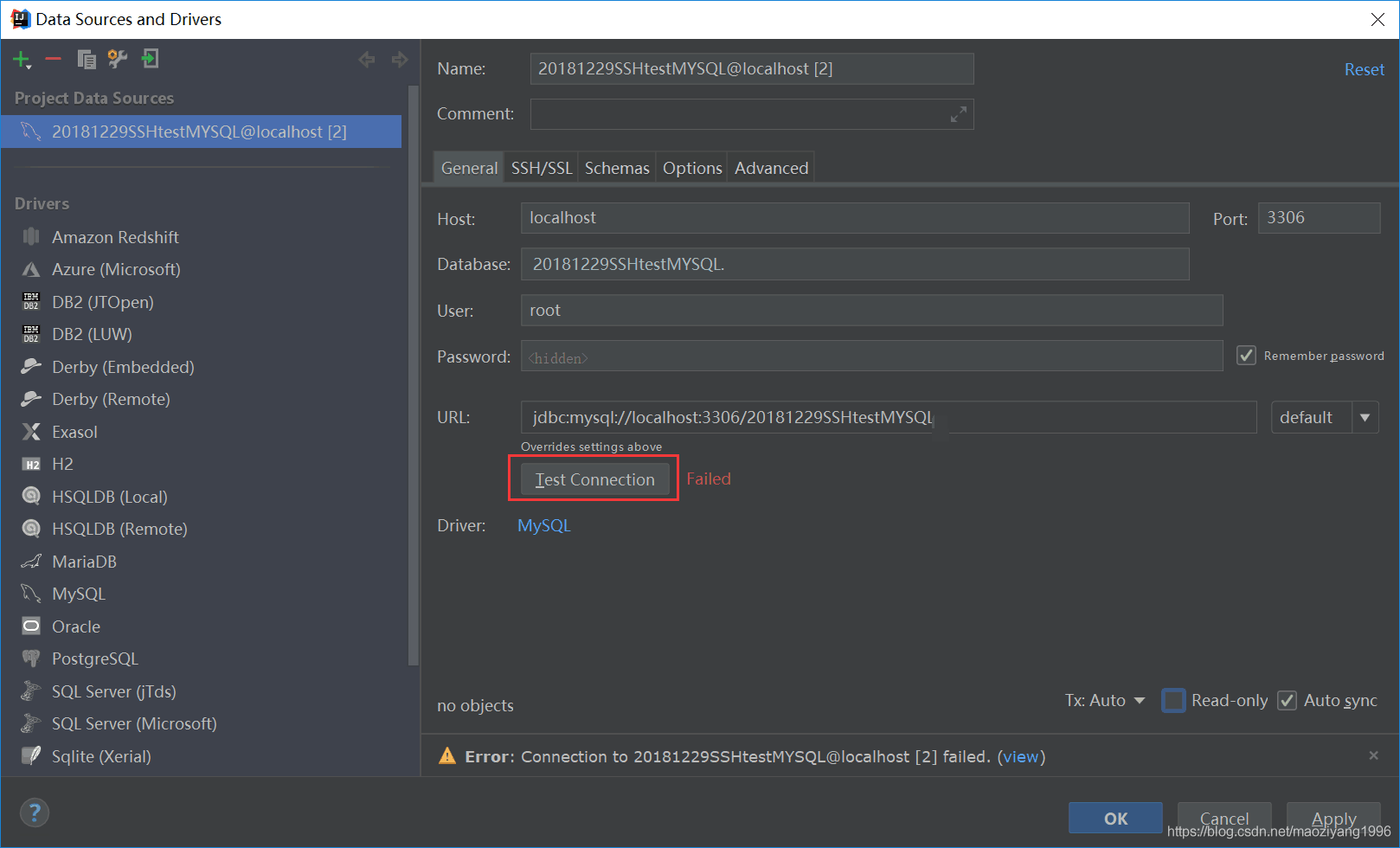Disable Auto sync
Image resolution: width=1400 pixels, height=848 pixels.
pos(1288,700)
